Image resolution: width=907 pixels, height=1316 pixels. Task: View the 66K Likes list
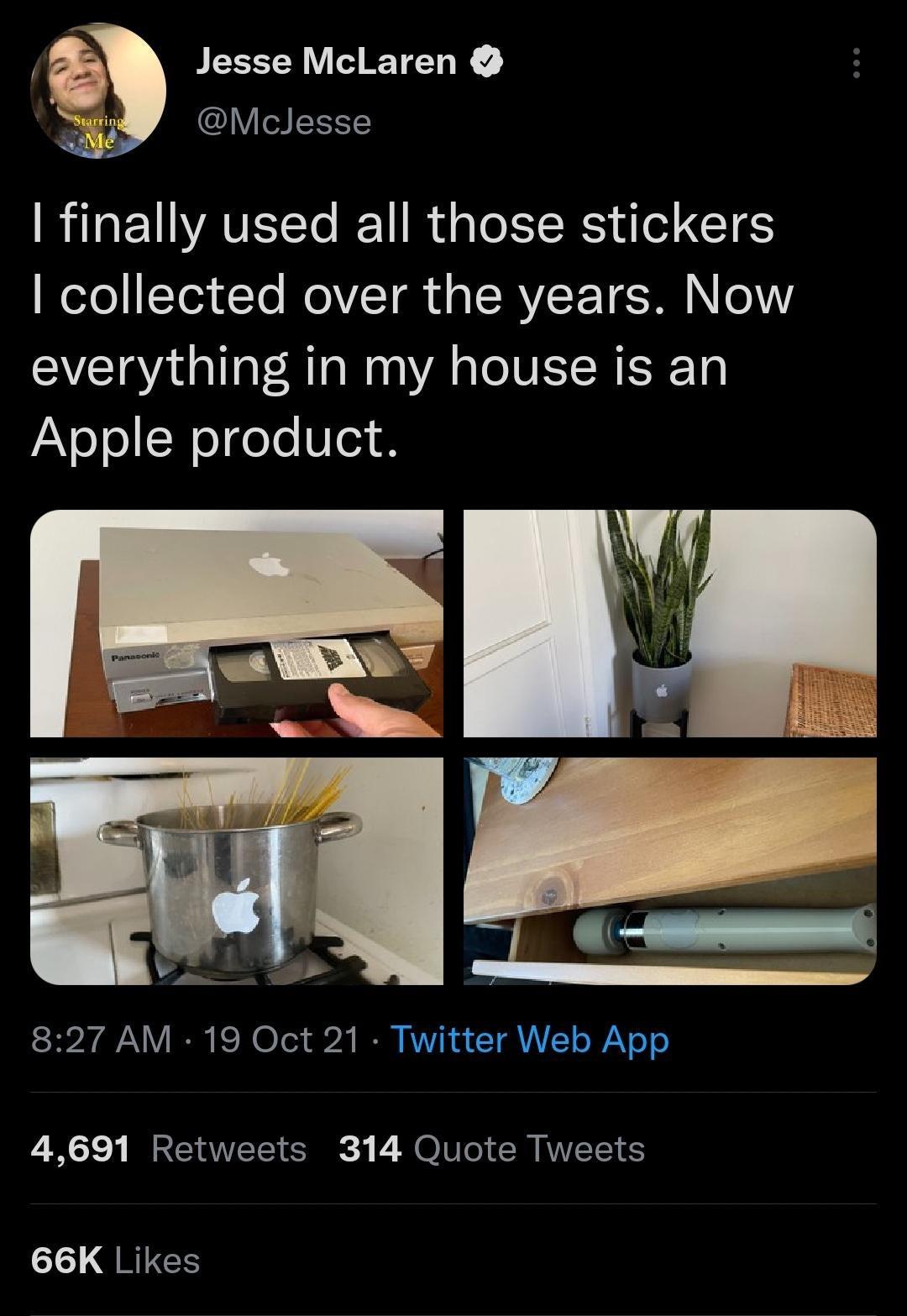[115, 1260]
